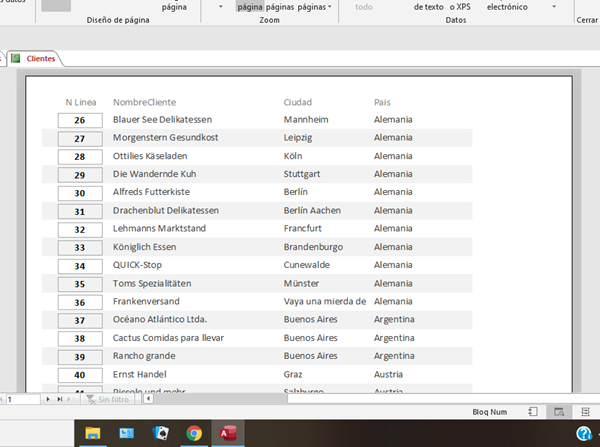Screen dimensions: 600x447
Task: Open File Explorer from the taskbar
Action: click(93, 433)
